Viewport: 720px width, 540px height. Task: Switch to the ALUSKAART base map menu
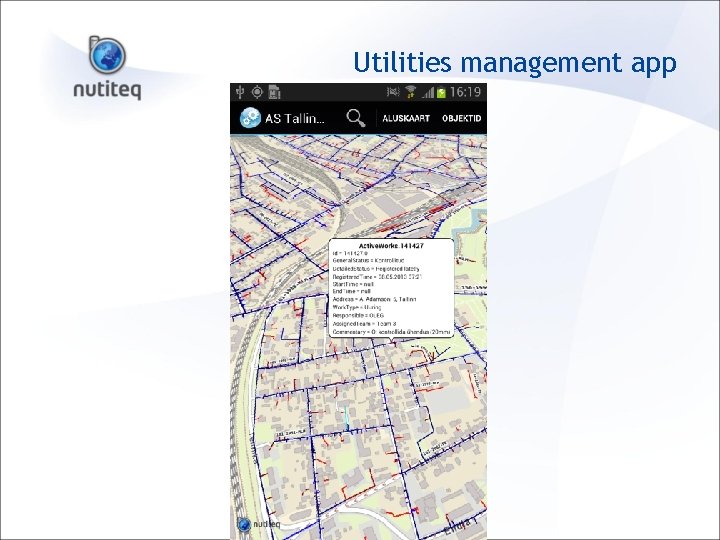(x=406, y=118)
